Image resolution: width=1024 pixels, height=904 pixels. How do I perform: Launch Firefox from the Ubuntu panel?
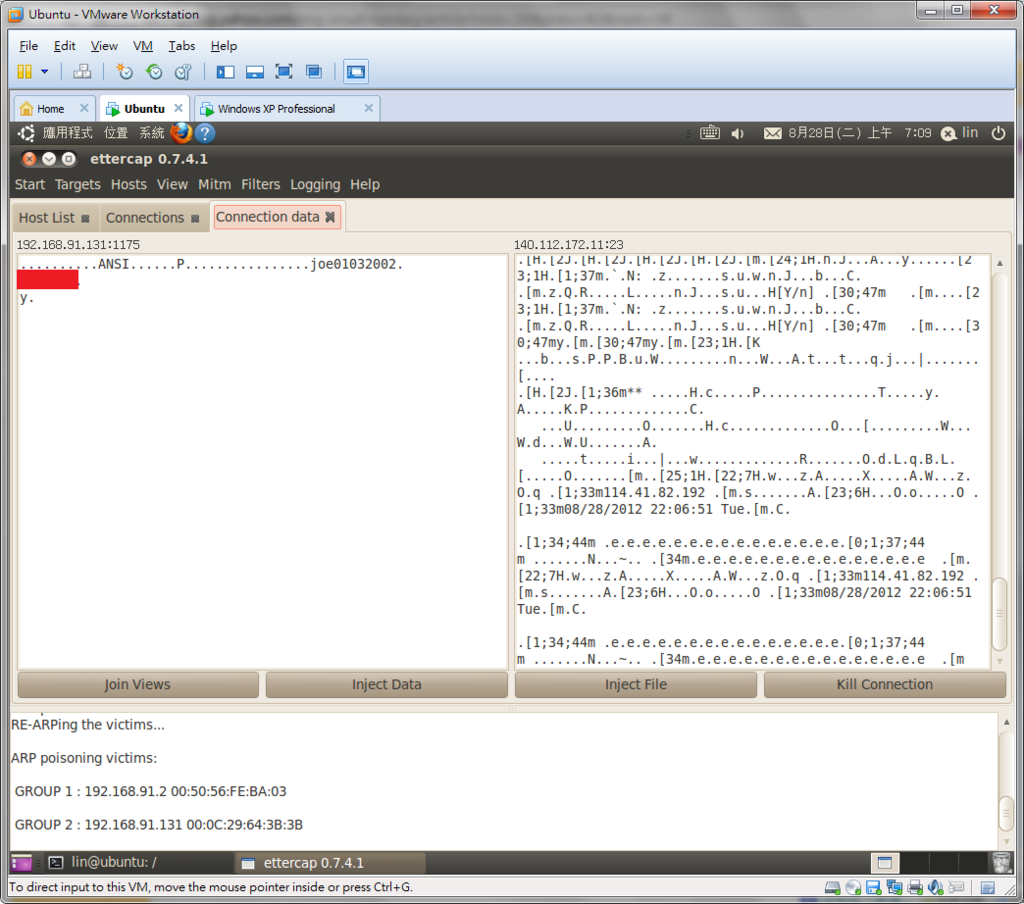tap(181, 133)
